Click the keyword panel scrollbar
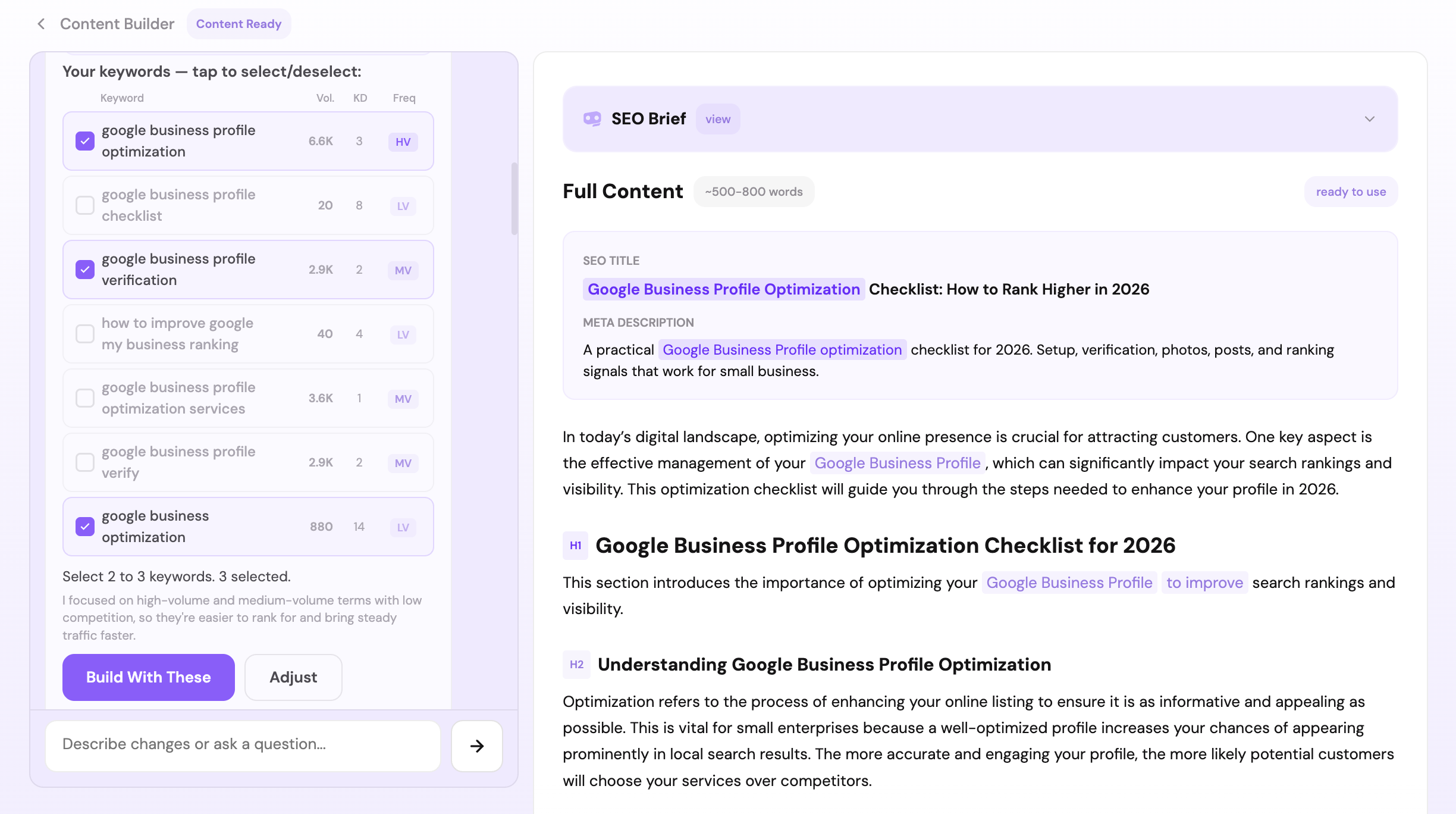 514,199
